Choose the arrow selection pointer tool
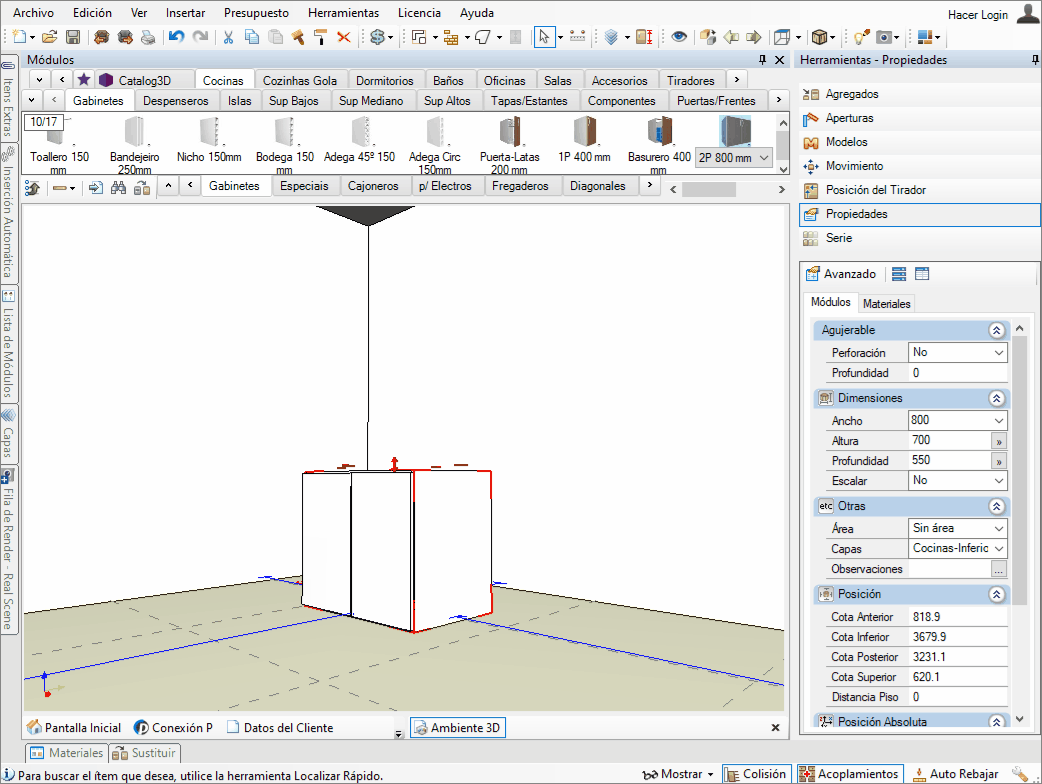 coord(544,37)
